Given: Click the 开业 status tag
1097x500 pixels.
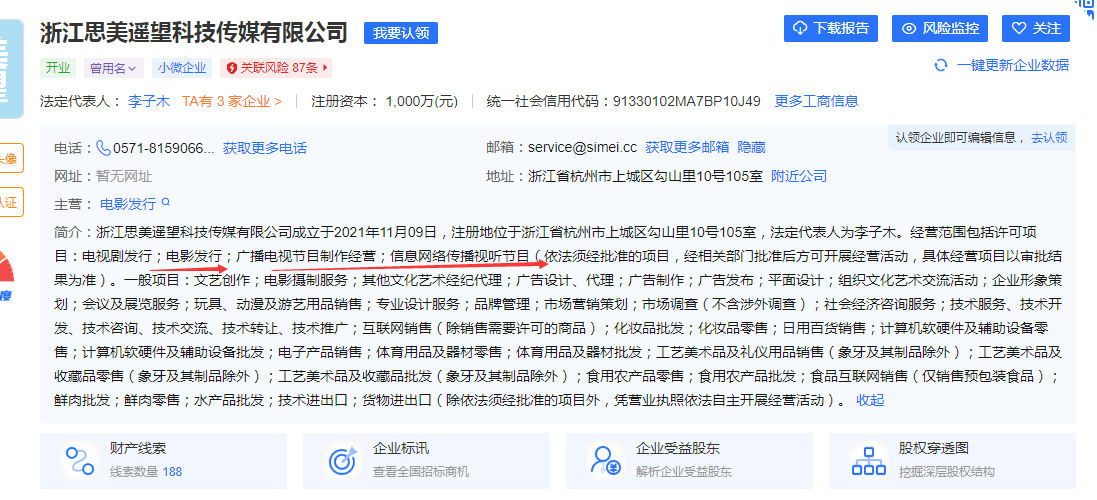Looking at the screenshot, I should tap(58, 68).
